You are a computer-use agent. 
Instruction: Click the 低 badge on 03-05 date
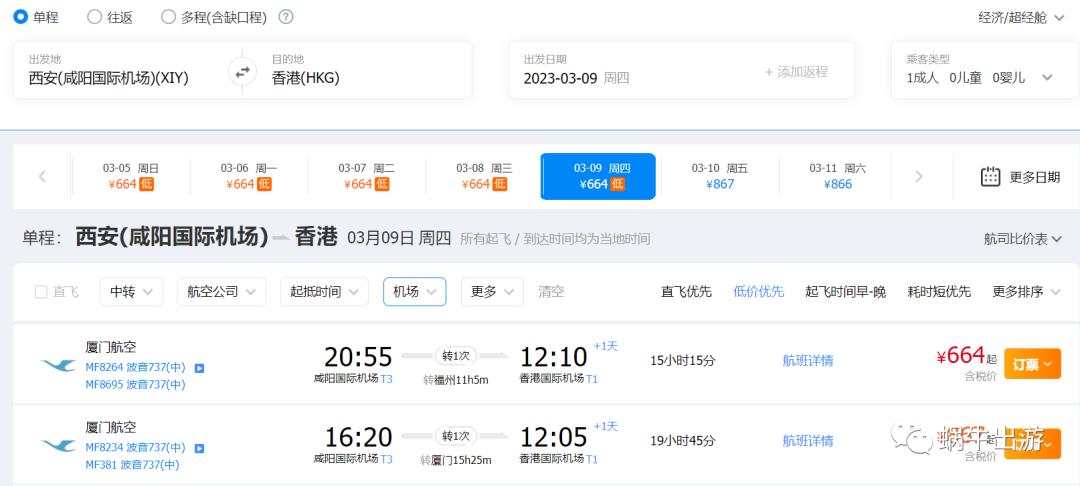pos(146,184)
